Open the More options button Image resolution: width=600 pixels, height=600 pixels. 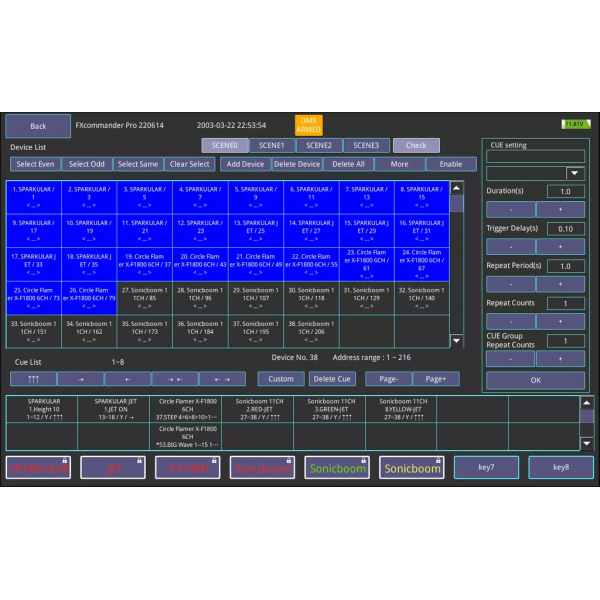click(399, 164)
